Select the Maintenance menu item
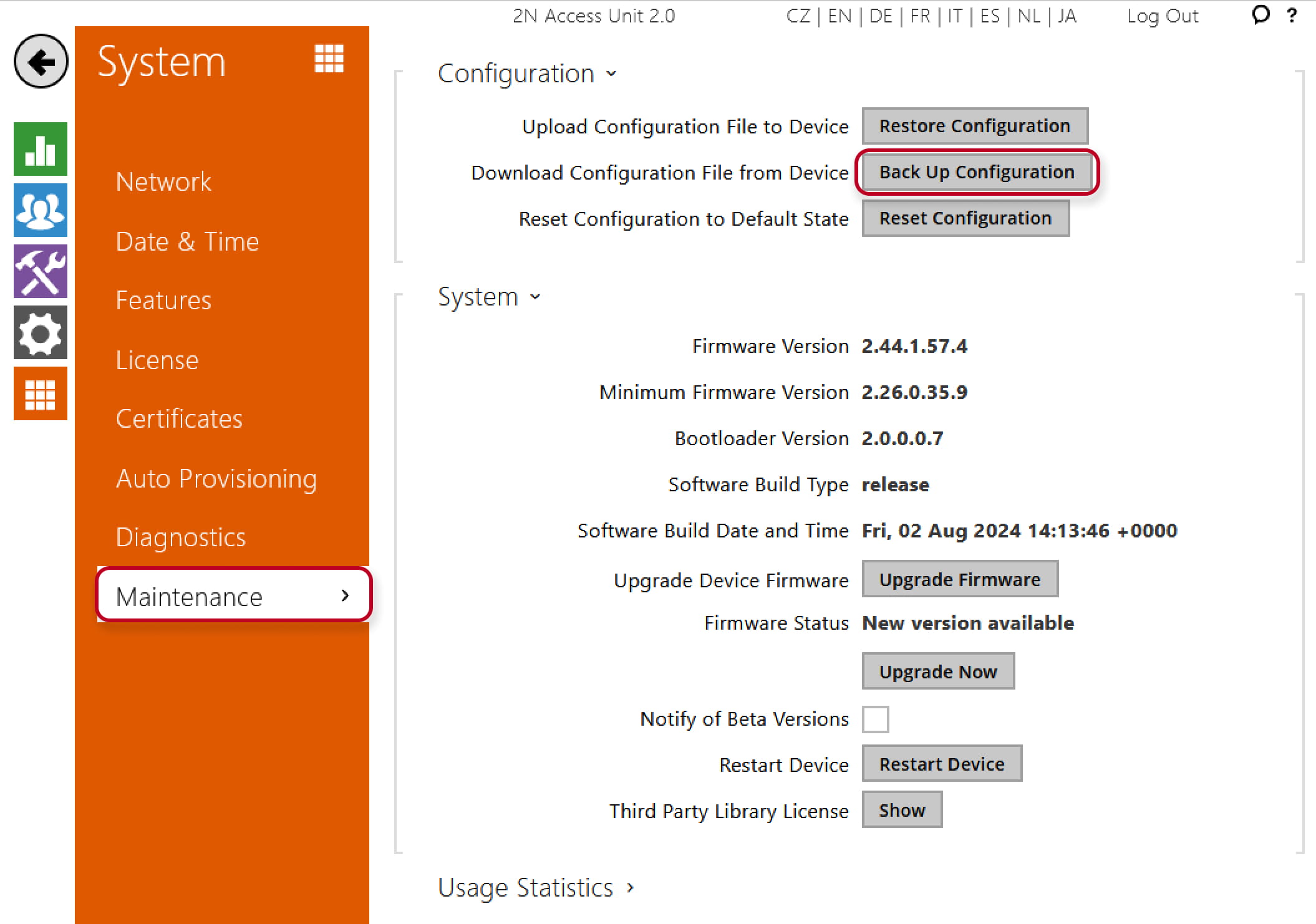The height and width of the screenshot is (924, 1316). point(234,595)
